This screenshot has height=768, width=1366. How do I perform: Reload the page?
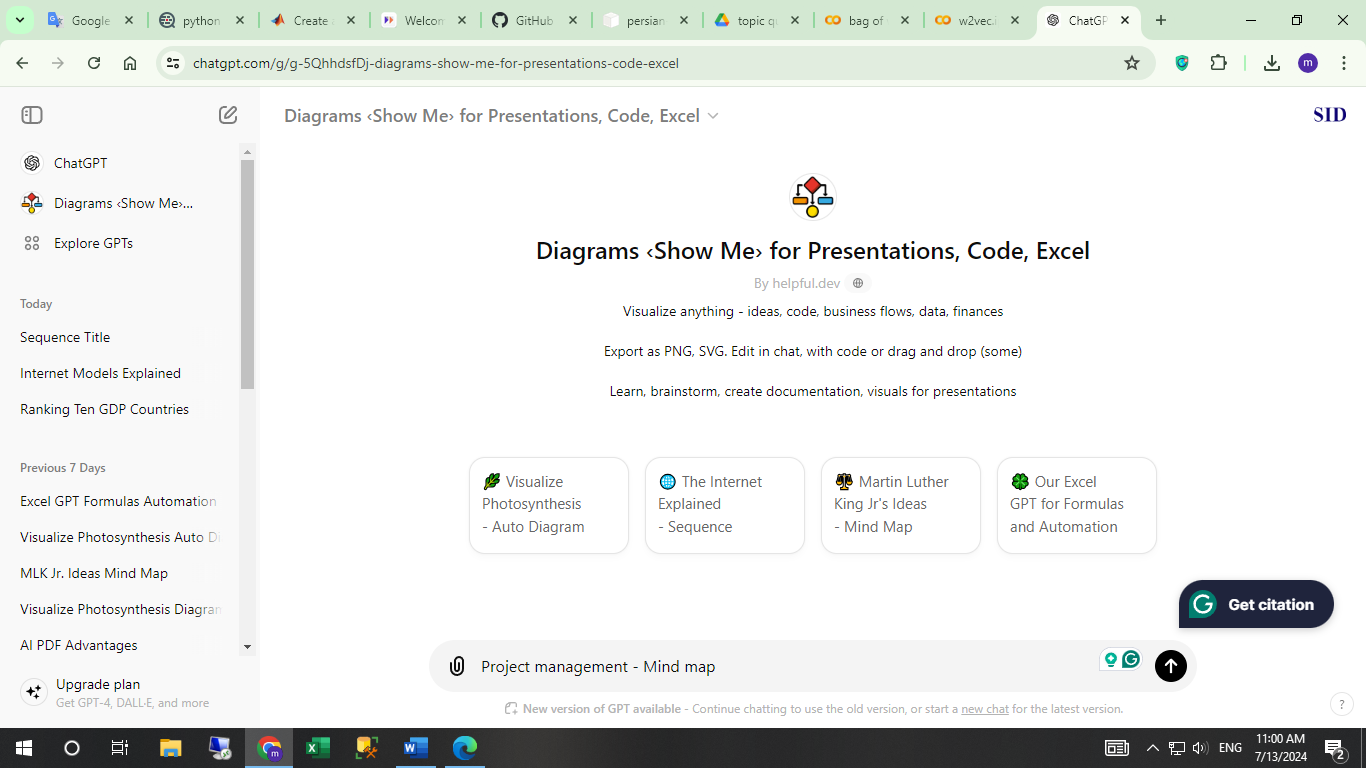pos(94,63)
